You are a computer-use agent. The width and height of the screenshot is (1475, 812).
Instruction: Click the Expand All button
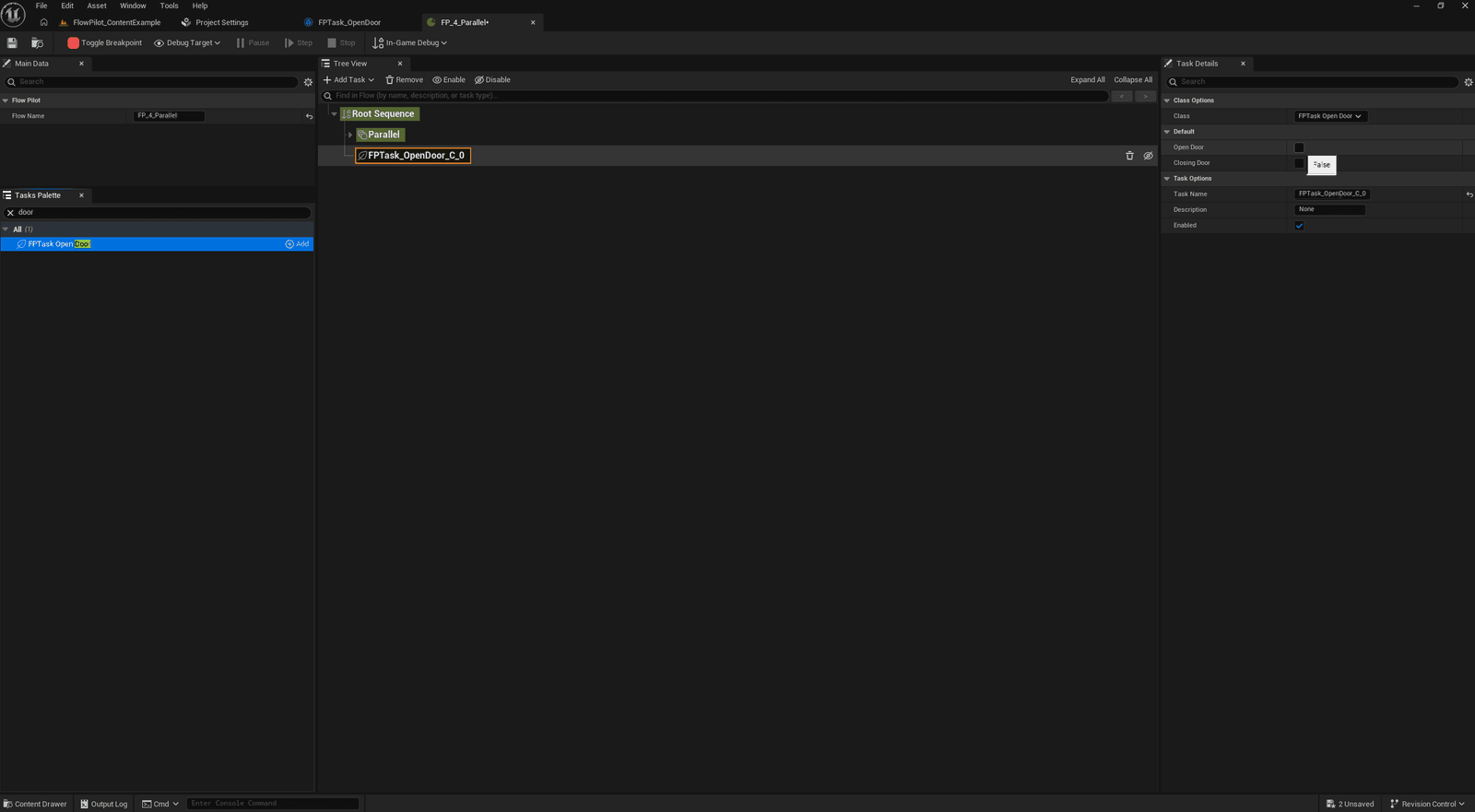pyautogui.click(x=1087, y=80)
